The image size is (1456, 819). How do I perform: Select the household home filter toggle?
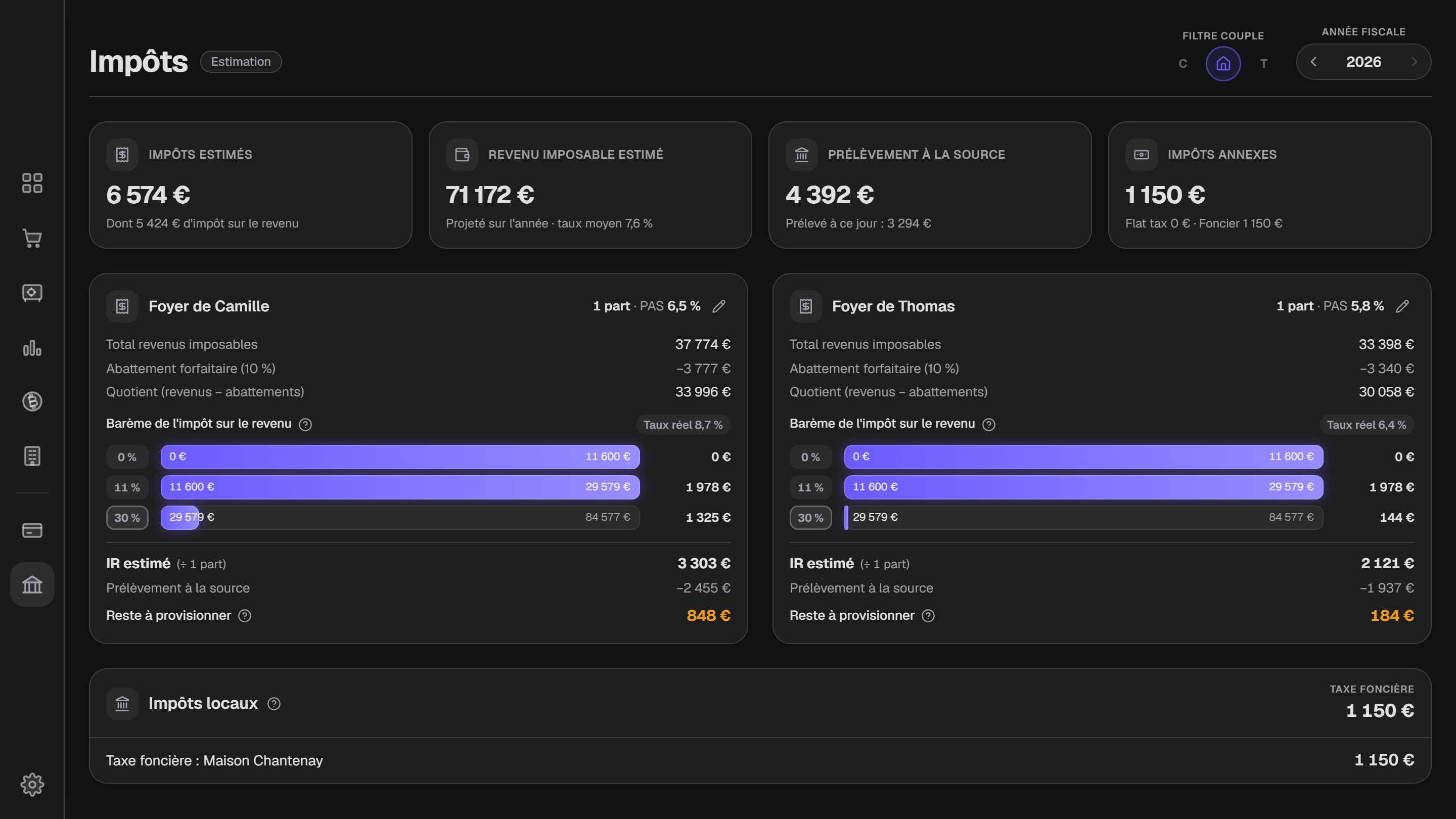pyautogui.click(x=1223, y=64)
